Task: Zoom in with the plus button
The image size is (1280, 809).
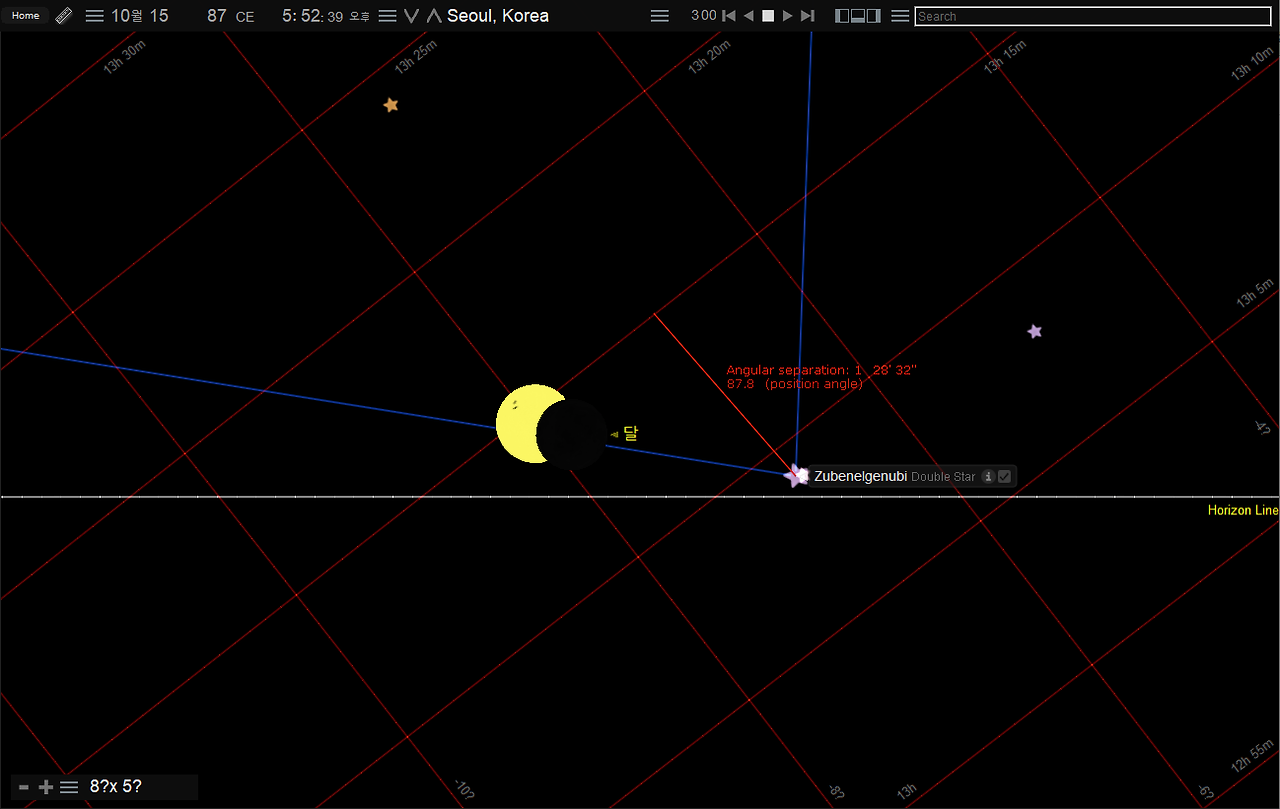Action: [46, 787]
